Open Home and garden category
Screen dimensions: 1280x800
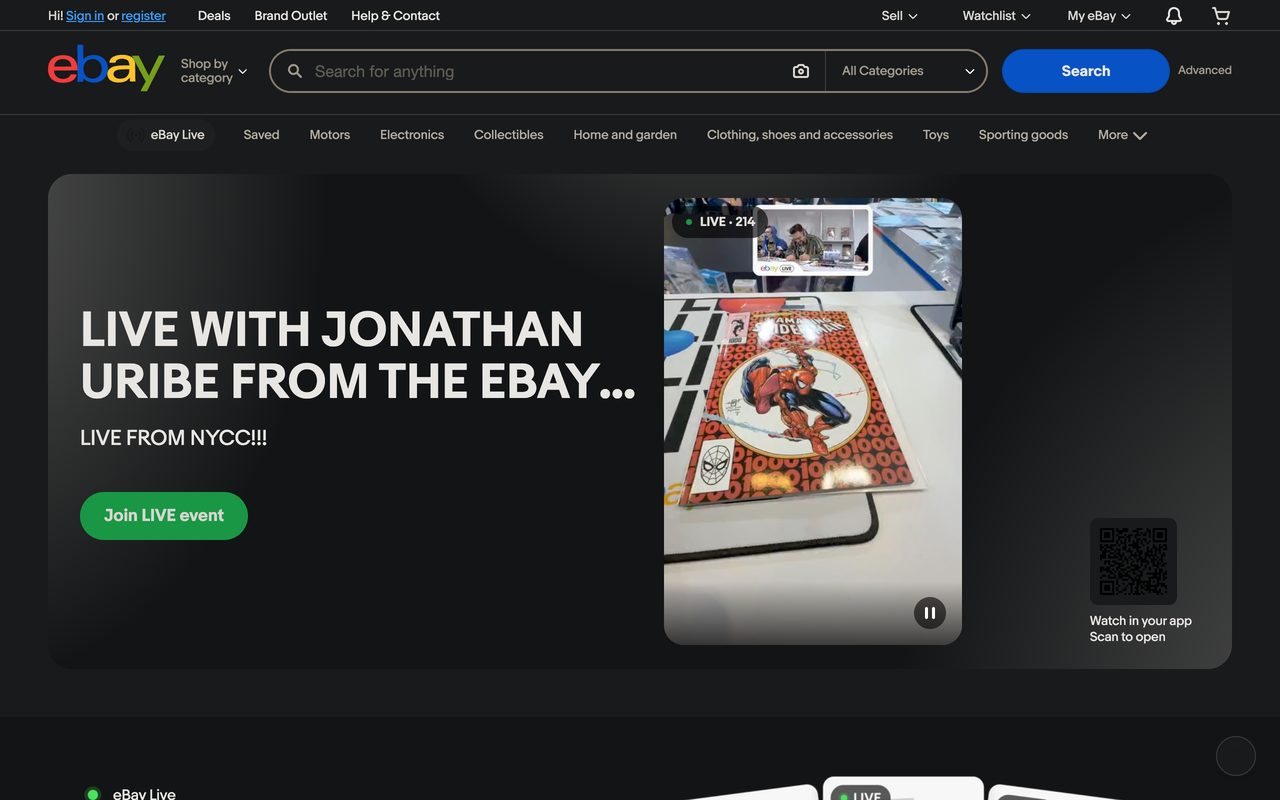[x=625, y=135]
